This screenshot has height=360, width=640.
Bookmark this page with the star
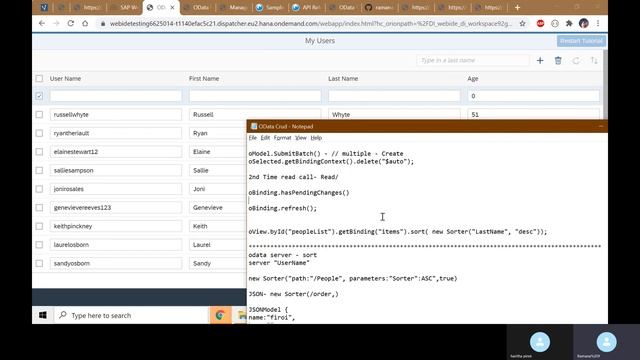point(522,23)
